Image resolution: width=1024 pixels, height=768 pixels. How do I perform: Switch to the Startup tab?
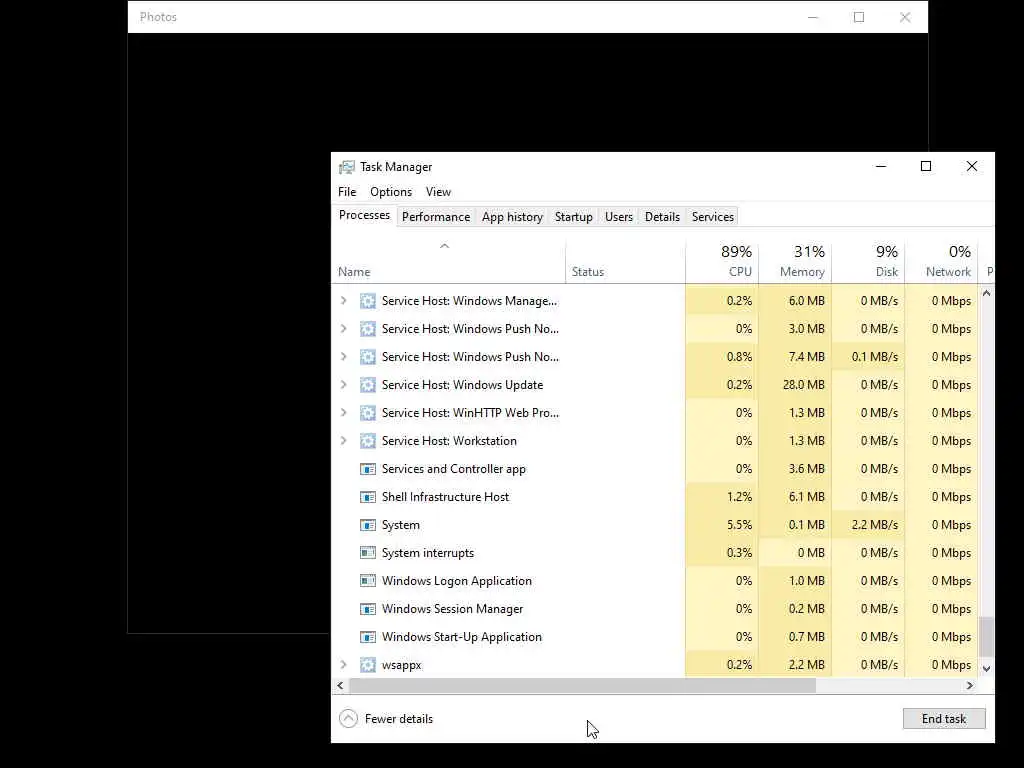tap(573, 217)
